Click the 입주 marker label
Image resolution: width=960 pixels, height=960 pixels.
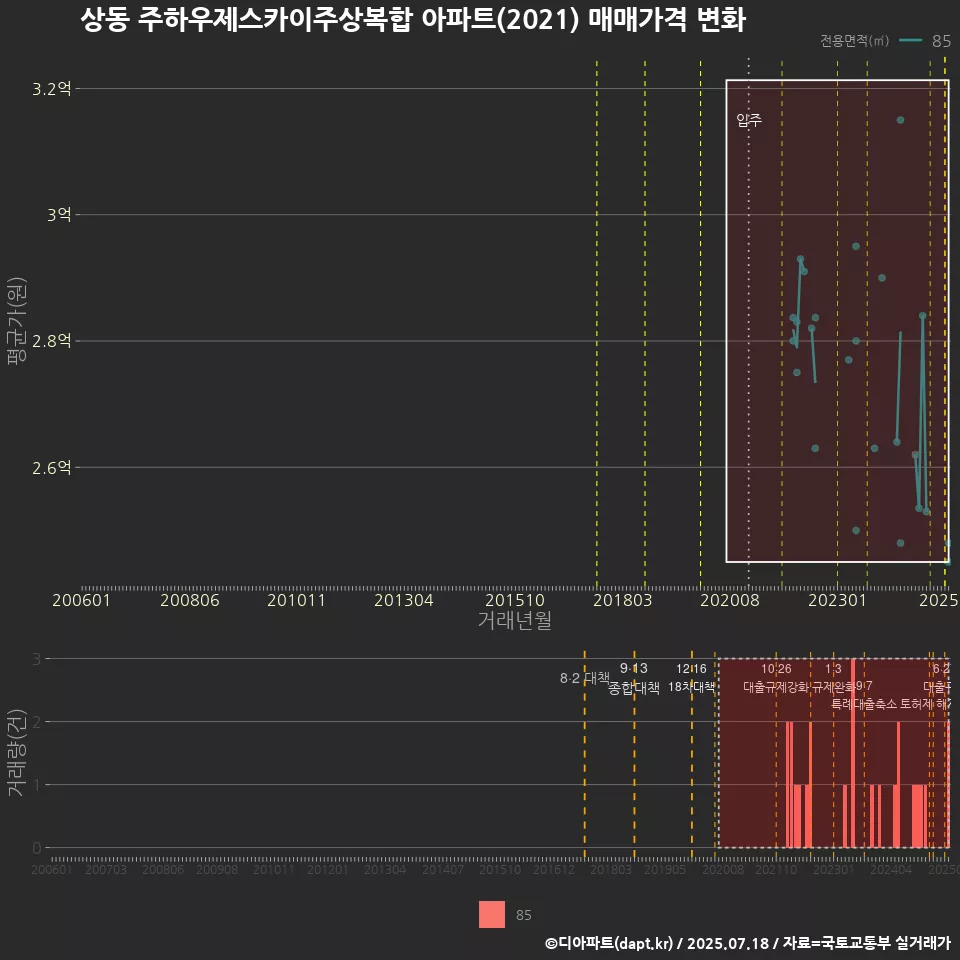(749, 120)
